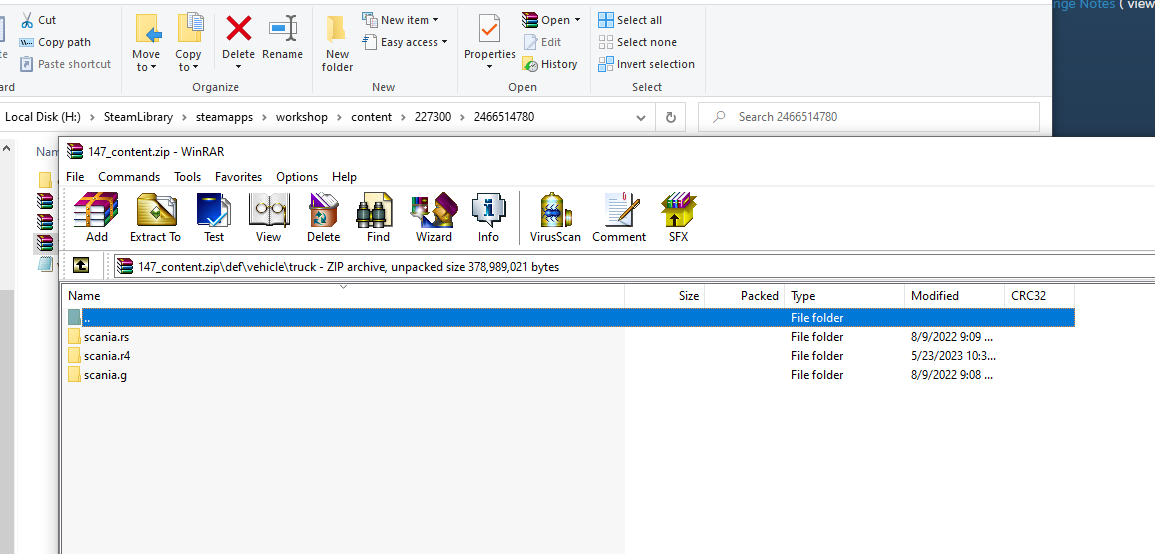Click SteamLibrary in the breadcrumb path

(x=138, y=117)
